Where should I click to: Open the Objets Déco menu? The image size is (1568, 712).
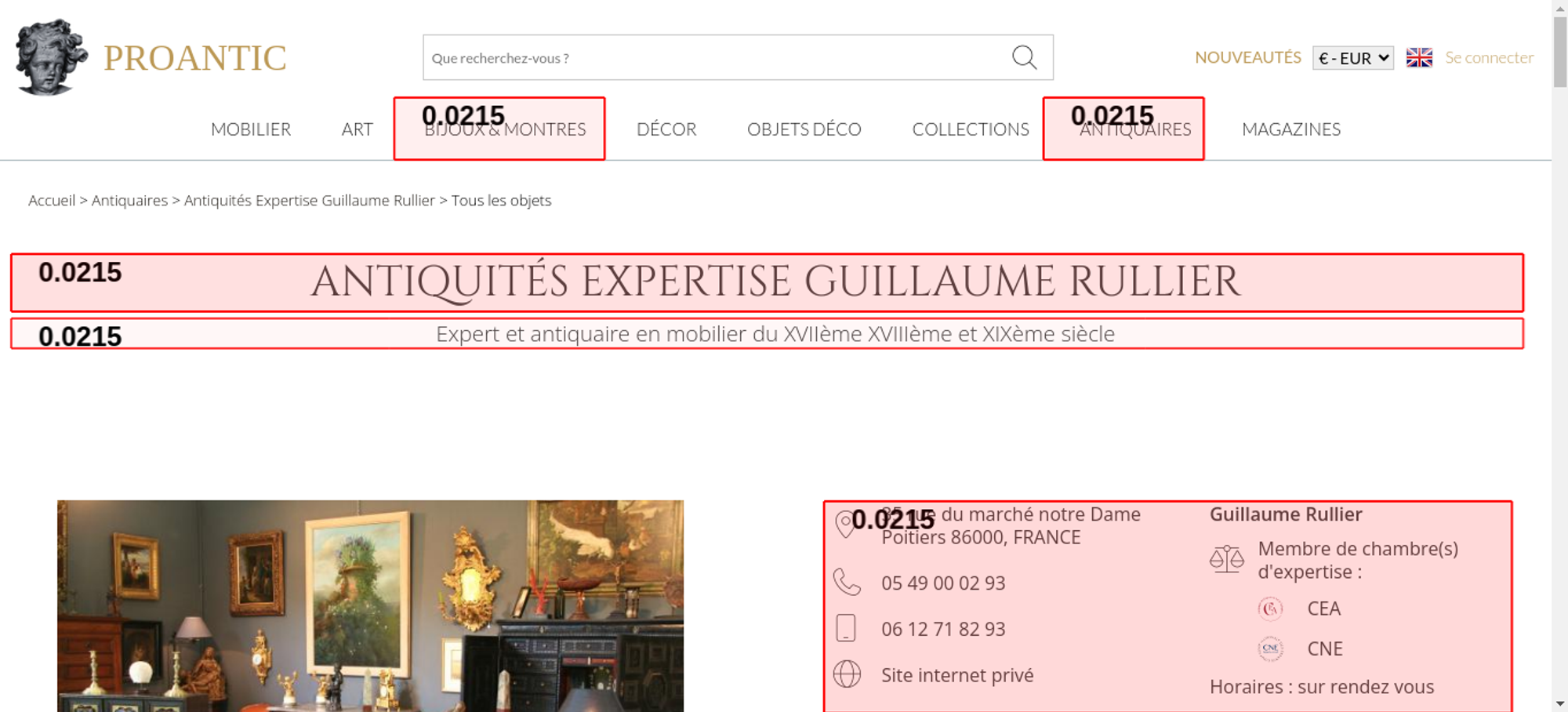804,129
